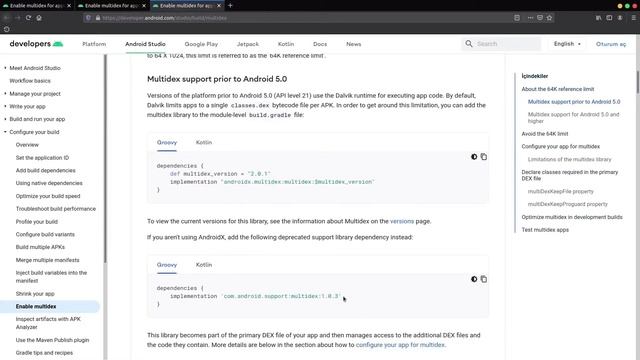
Task: Click the search magnifier icon
Action: pyautogui.click(x=469, y=44)
